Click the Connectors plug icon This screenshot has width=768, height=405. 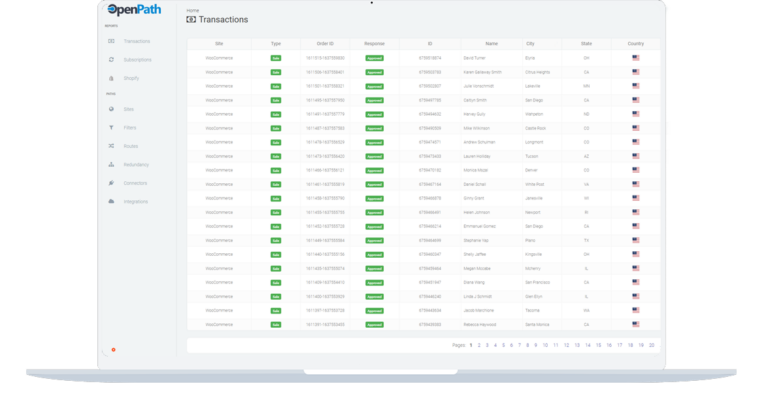coord(111,183)
